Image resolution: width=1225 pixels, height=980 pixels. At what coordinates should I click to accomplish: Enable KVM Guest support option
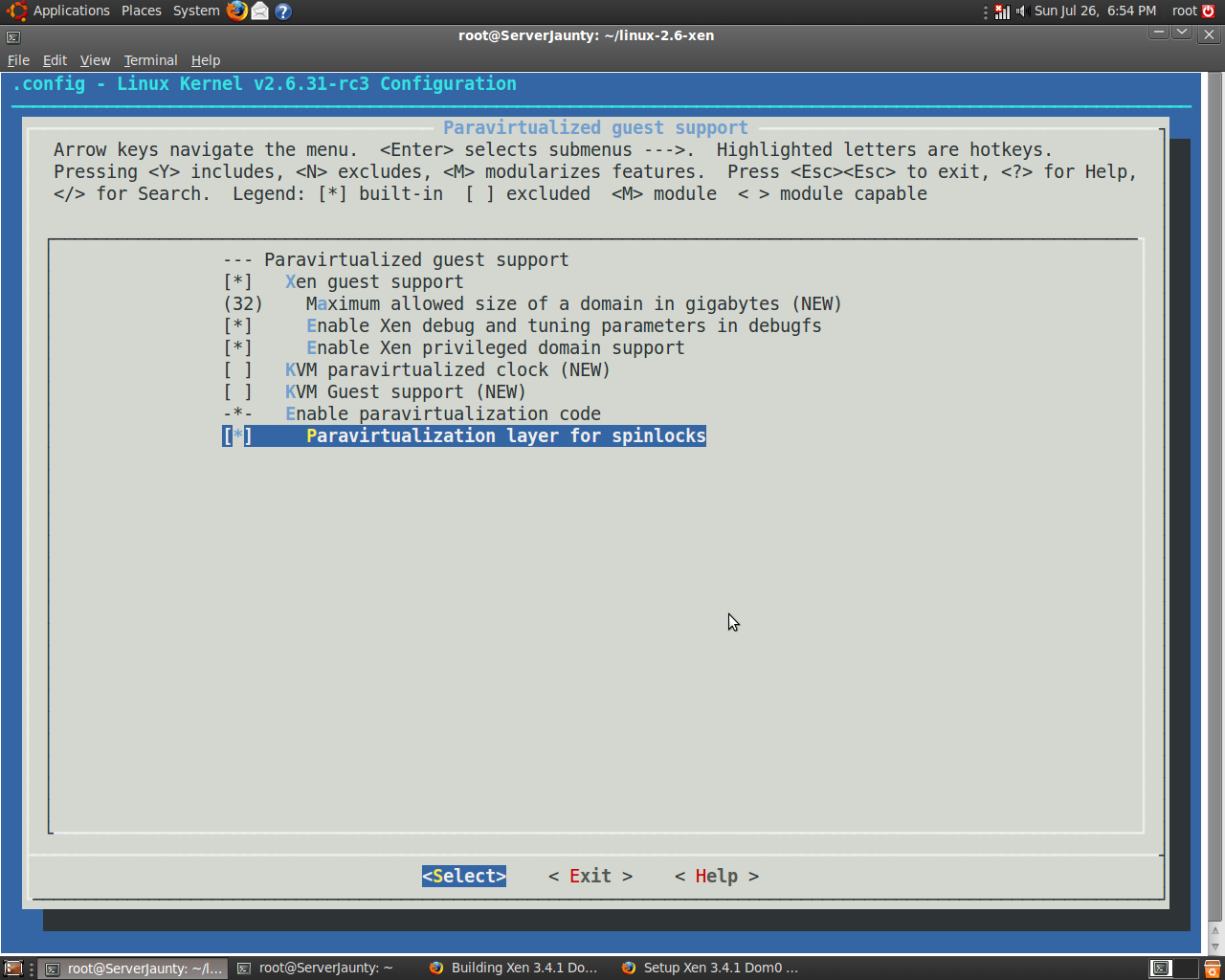pyautogui.click(x=238, y=392)
